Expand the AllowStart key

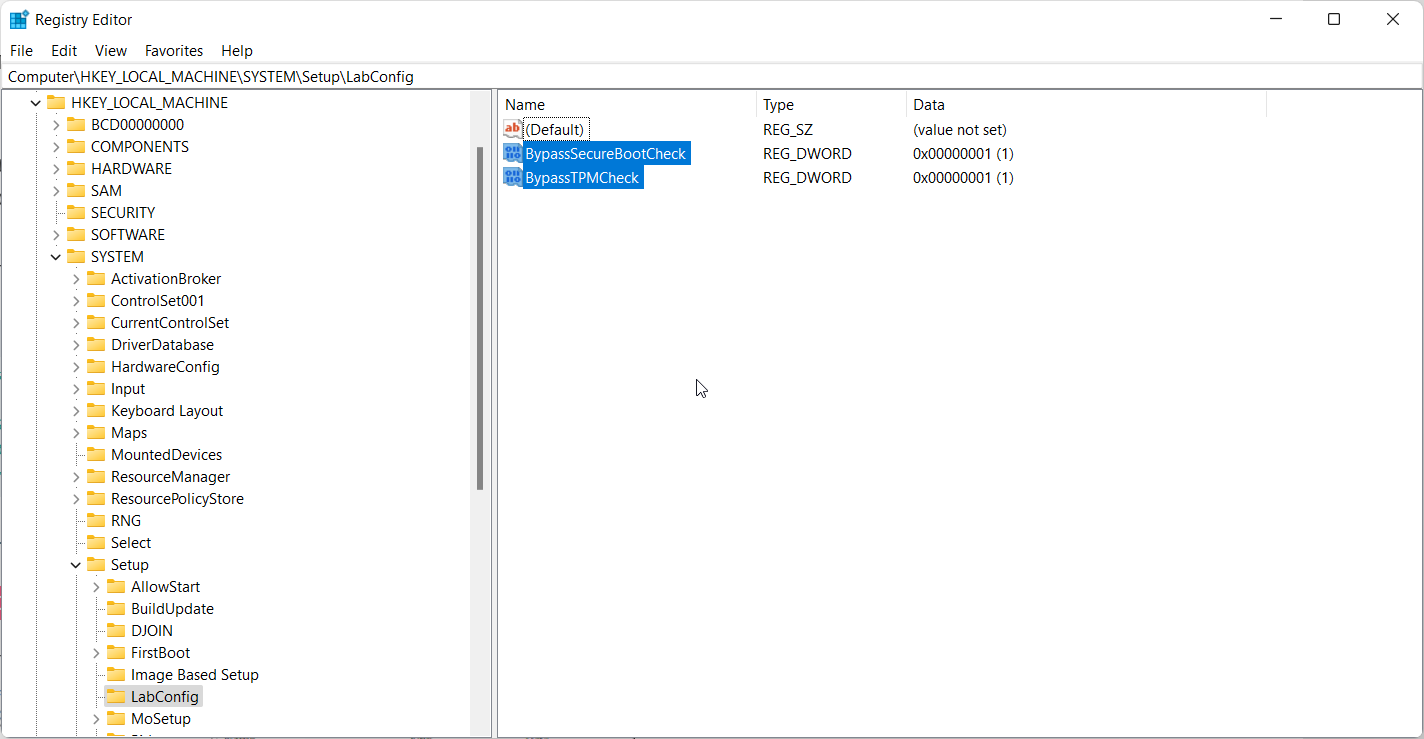[96, 587]
